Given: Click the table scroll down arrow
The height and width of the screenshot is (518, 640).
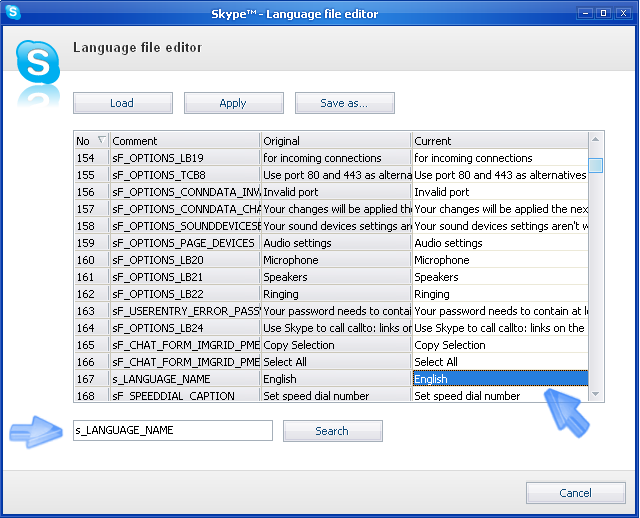Looking at the screenshot, I should pyautogui.click(x=596, y=394).
